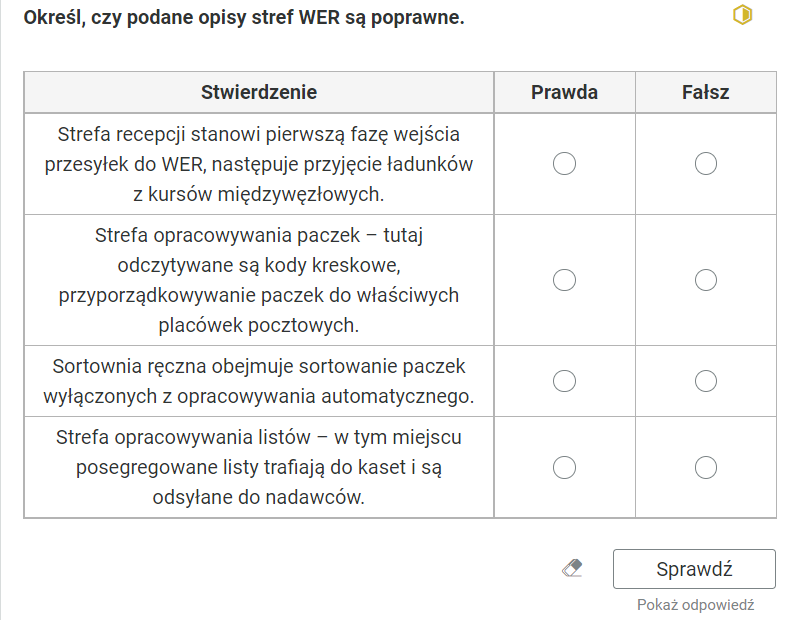Mark Fałsz for Strefa opracowywania paczek

pyautogui.click(x=705, y=280)
